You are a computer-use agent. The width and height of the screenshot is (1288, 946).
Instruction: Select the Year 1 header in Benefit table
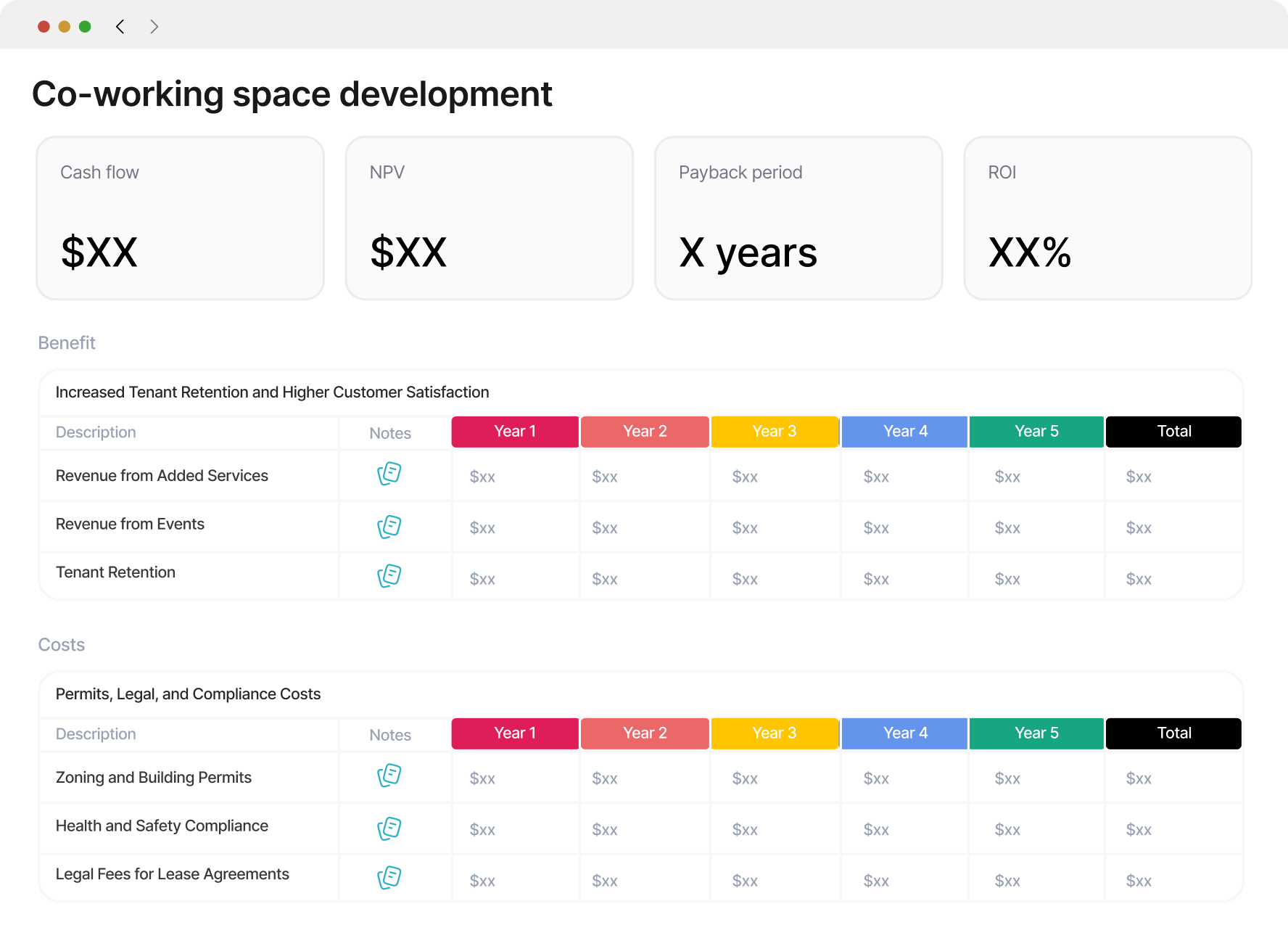pos(515,432)
